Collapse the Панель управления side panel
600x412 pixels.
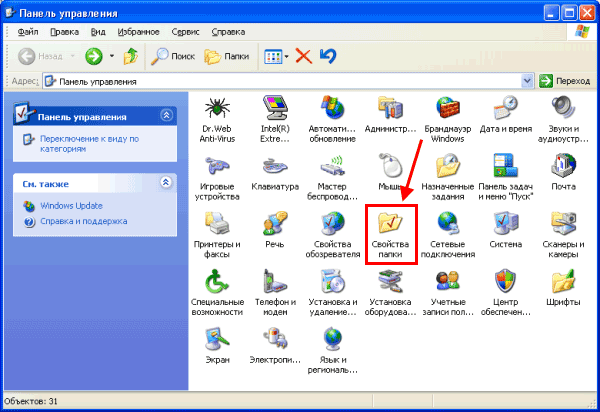click(x=166, y=116)
